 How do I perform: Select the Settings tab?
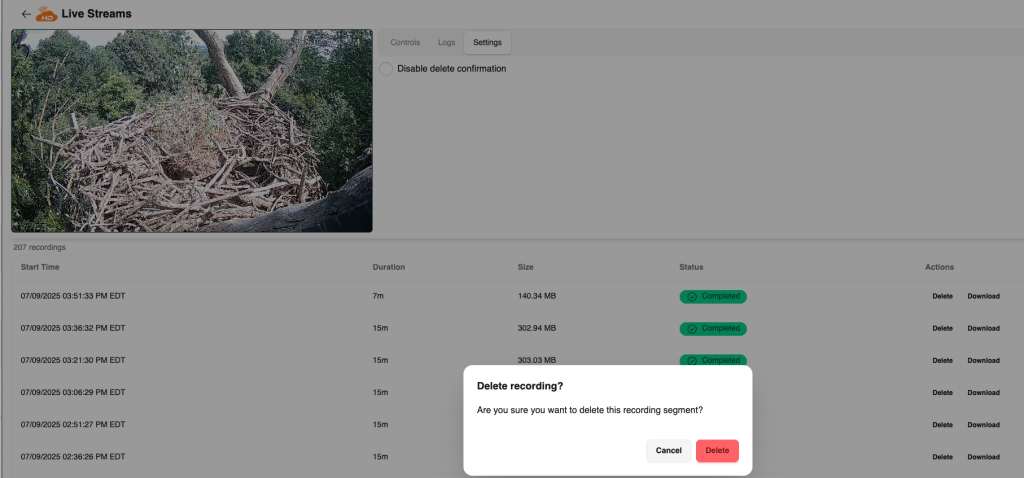point(487,43)
